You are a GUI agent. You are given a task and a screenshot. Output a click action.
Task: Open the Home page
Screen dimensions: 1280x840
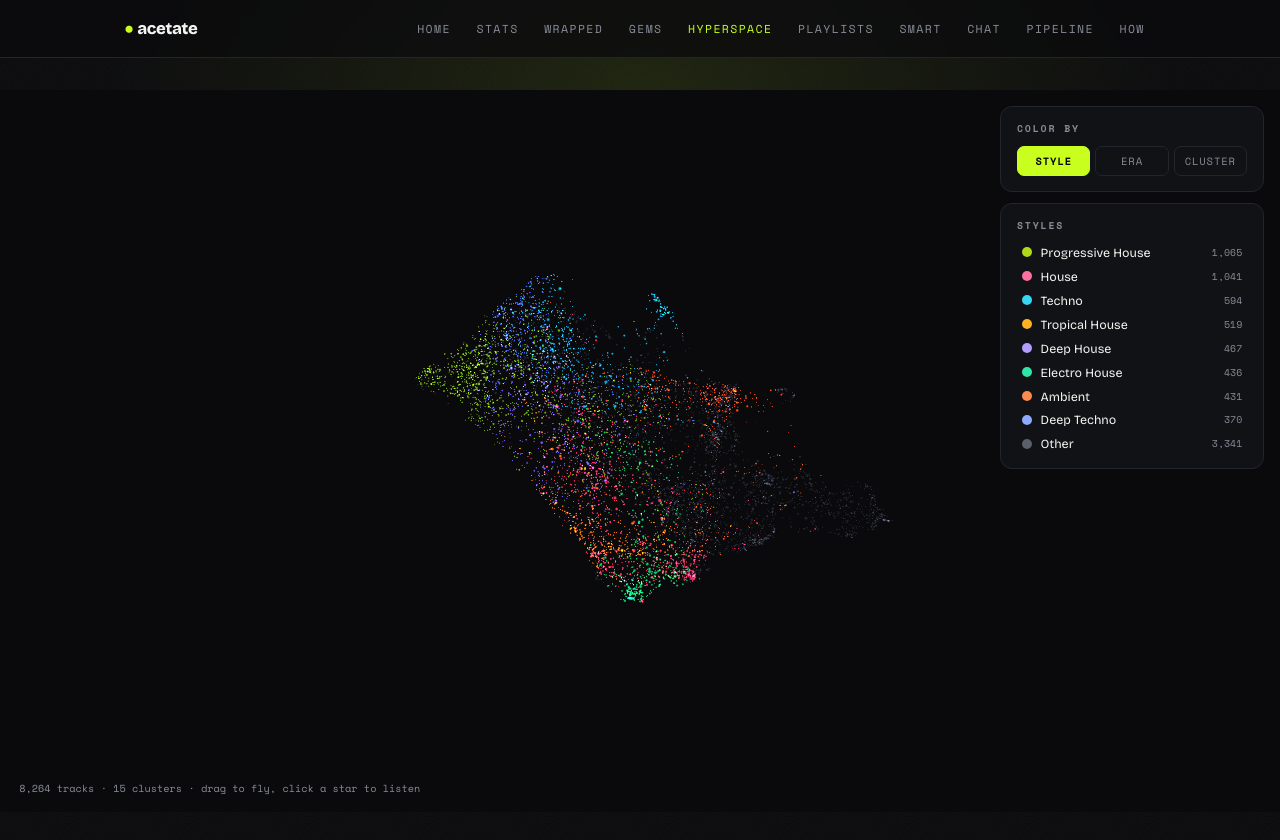point(434,29)
